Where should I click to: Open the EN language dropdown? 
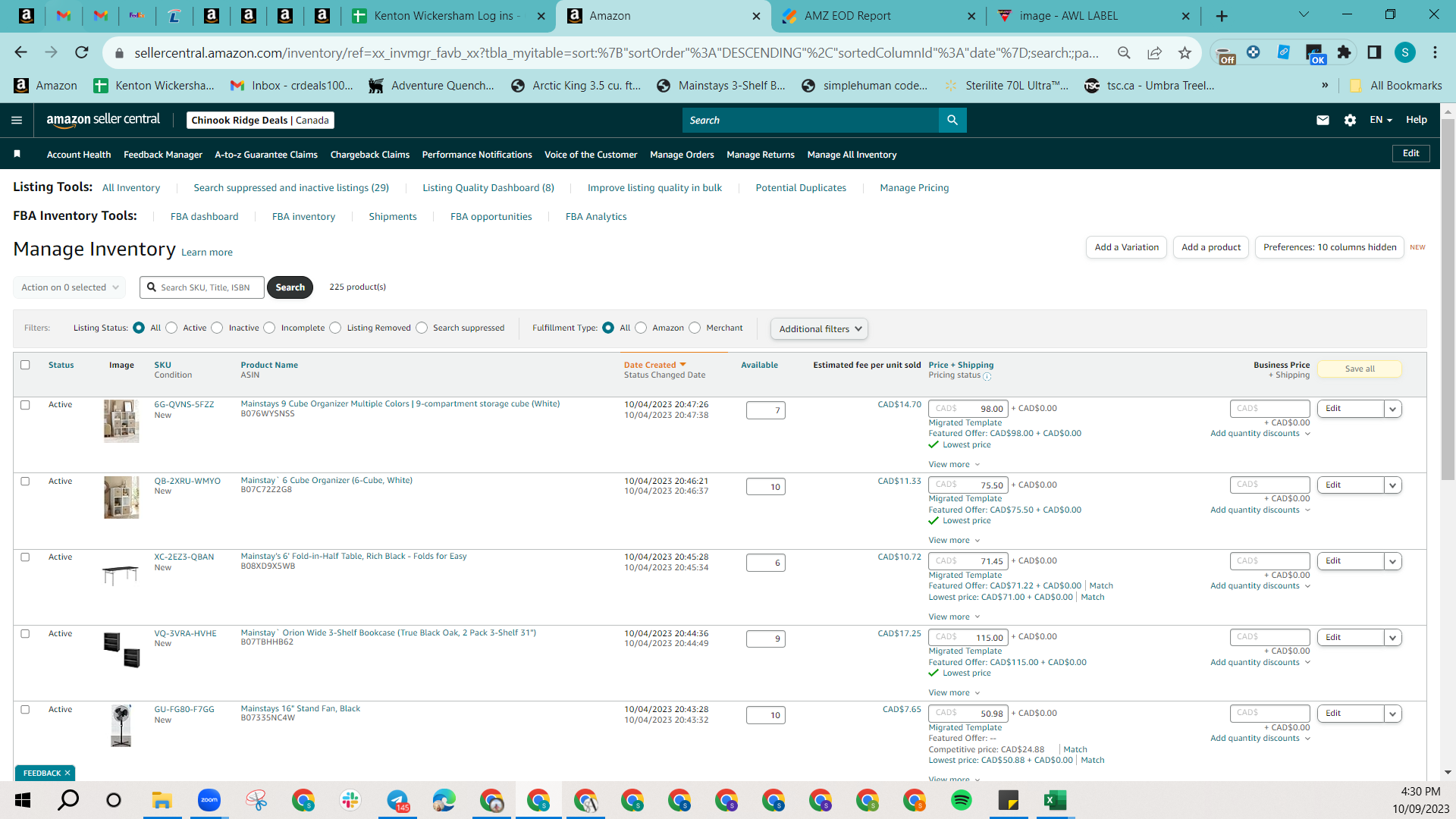click(x=1380, y=120)
